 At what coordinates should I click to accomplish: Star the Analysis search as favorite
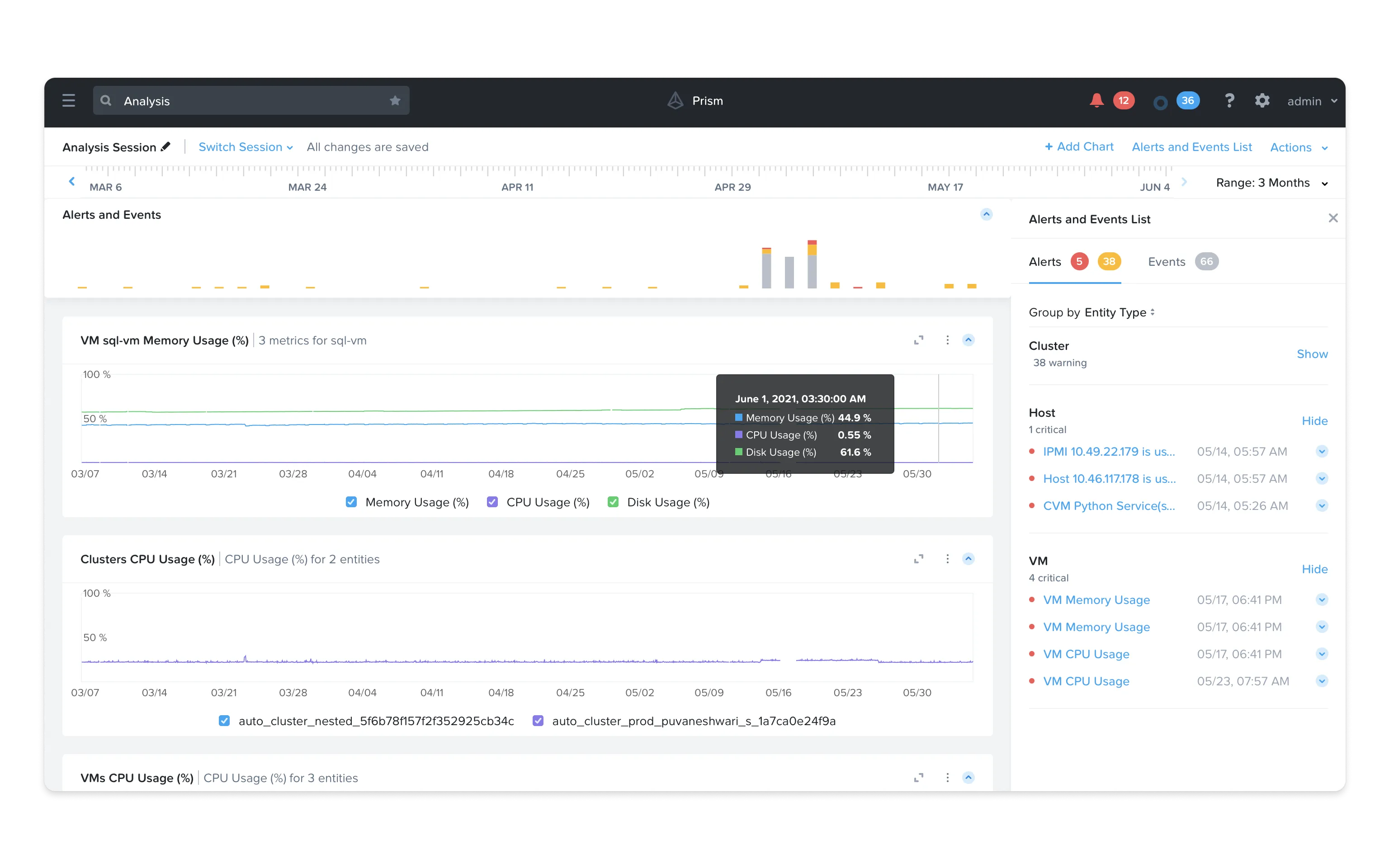[395, 100]
